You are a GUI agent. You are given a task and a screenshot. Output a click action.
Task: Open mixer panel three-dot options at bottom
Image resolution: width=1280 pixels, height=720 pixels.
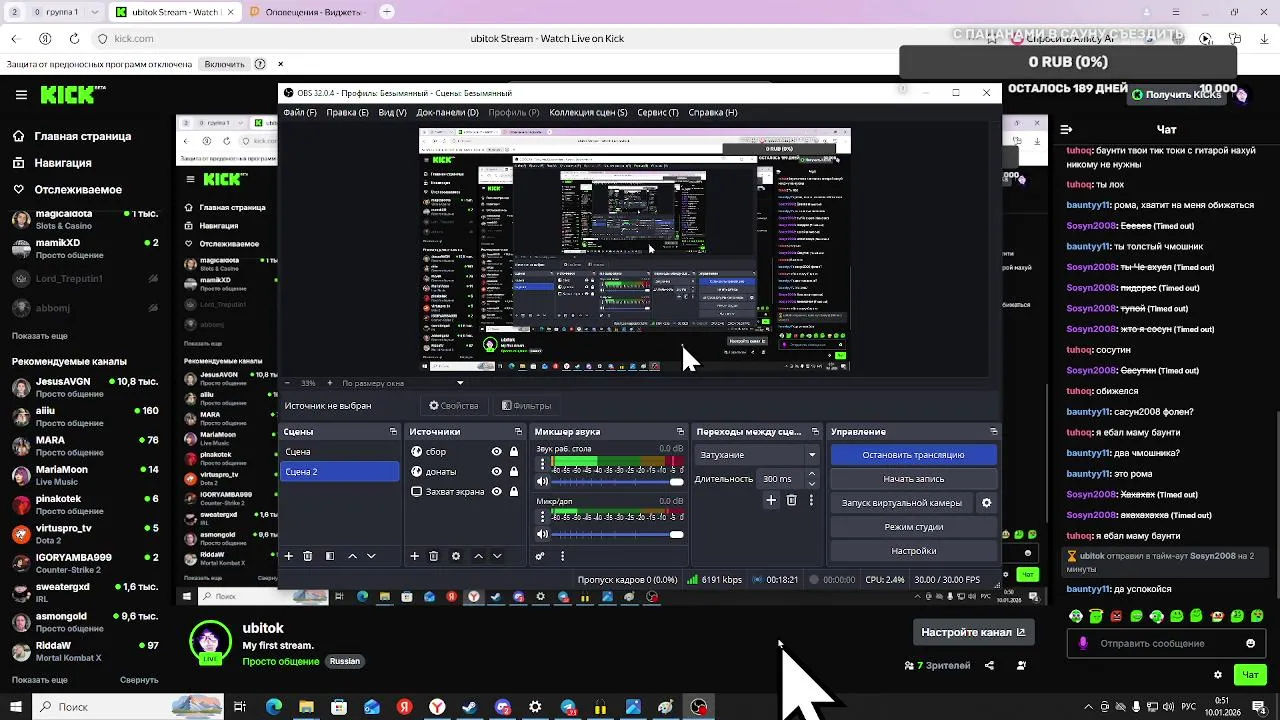pos(562,556)
